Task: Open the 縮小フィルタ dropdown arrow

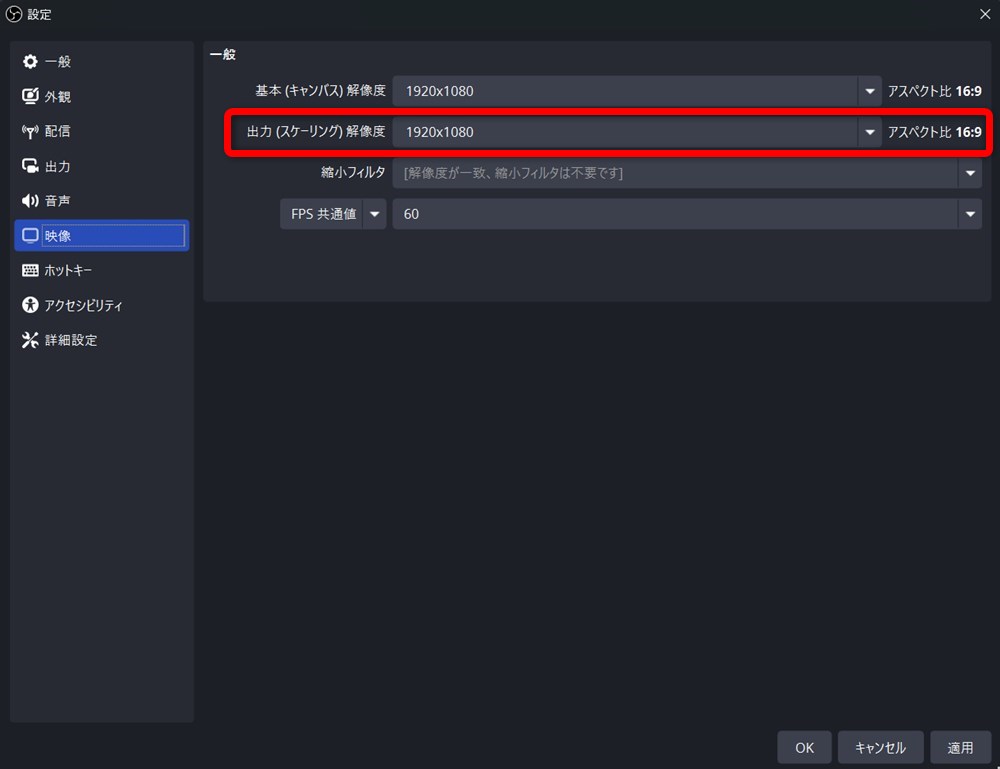Action: [x=970, y=173]
